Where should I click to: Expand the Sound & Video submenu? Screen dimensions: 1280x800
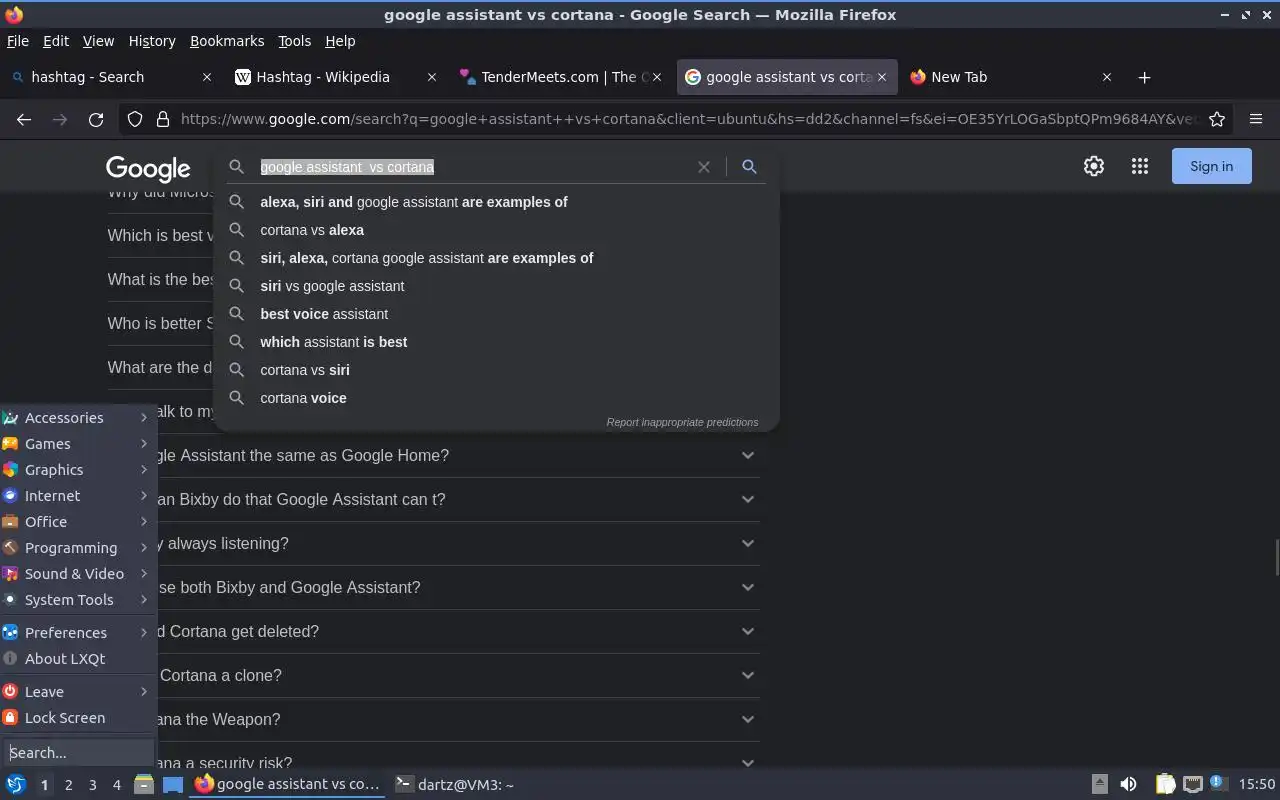coord(78,574)
